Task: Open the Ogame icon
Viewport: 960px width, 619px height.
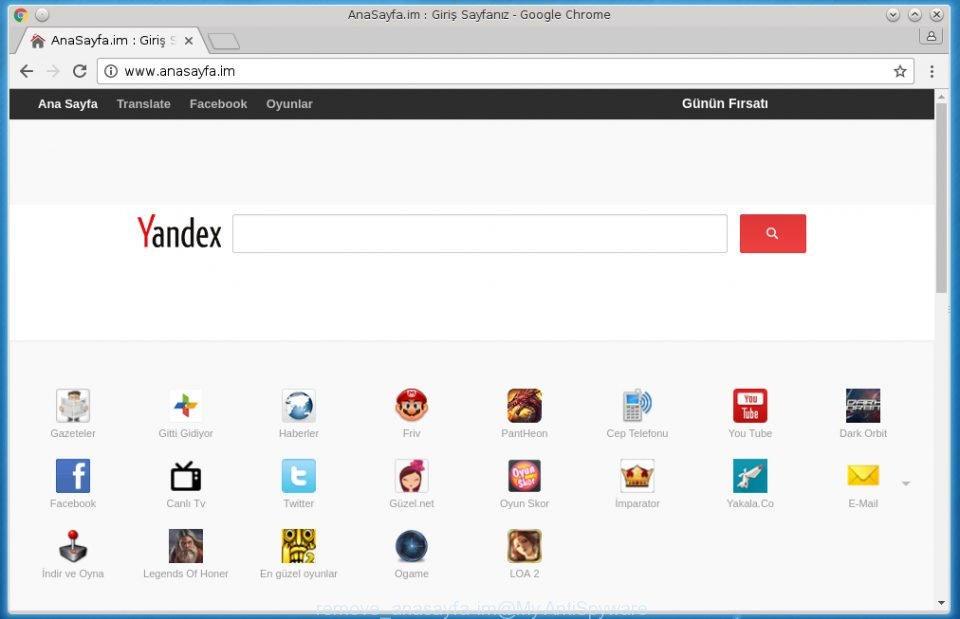Action: pos(411,546)
